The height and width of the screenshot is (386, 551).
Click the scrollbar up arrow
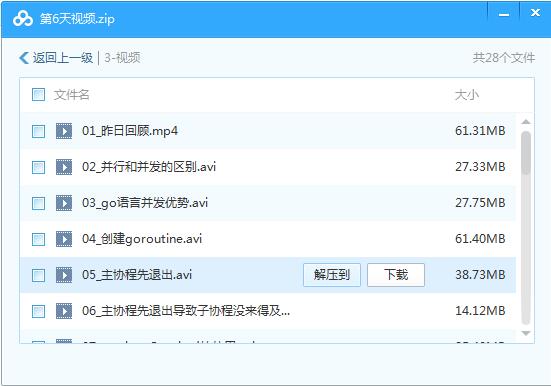[x=526, y=122]
